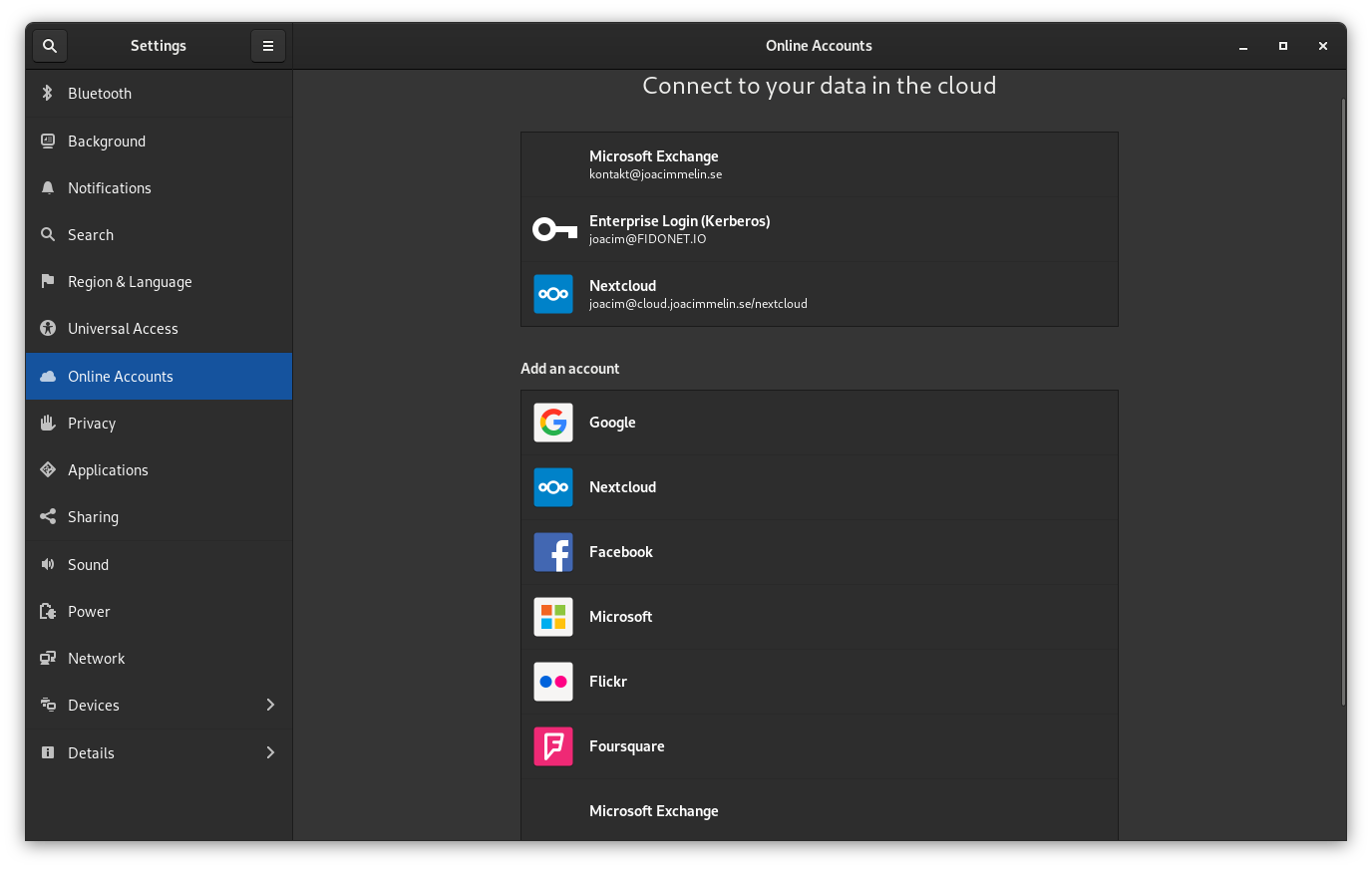
Task: Open the Background settings panel
Action: click(159, 142)
